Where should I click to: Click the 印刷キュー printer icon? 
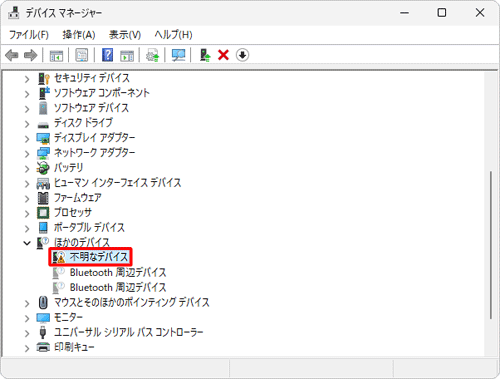coord(43,347)
